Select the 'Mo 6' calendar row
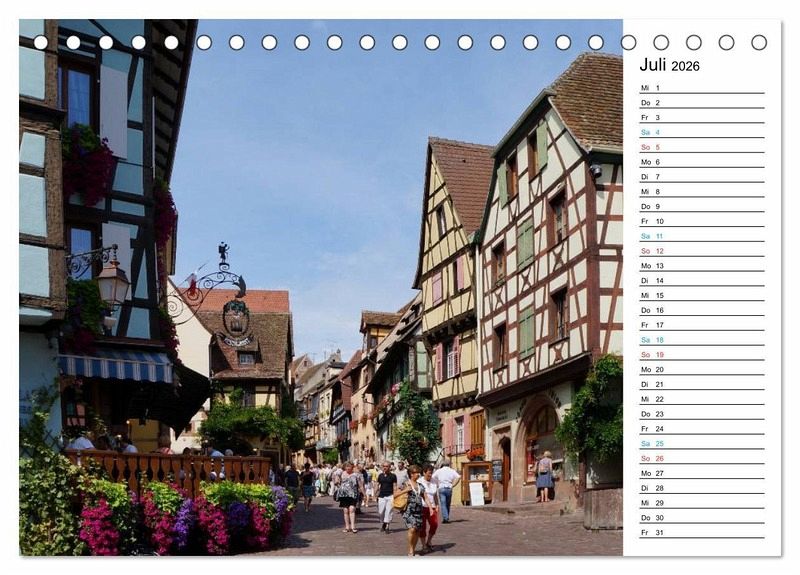800x575 pixels. tap(702, 162)
